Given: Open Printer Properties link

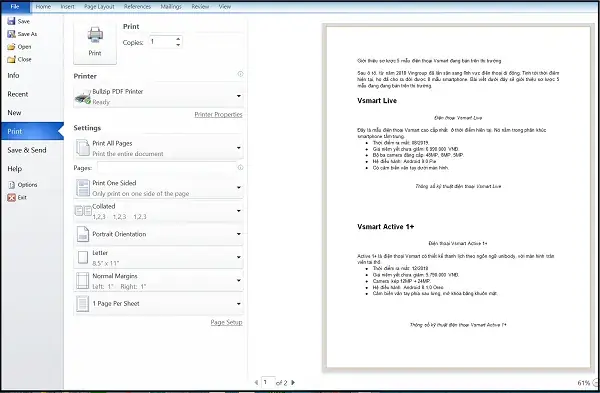Looking at the screenshot, I should [x=218, y=114].
